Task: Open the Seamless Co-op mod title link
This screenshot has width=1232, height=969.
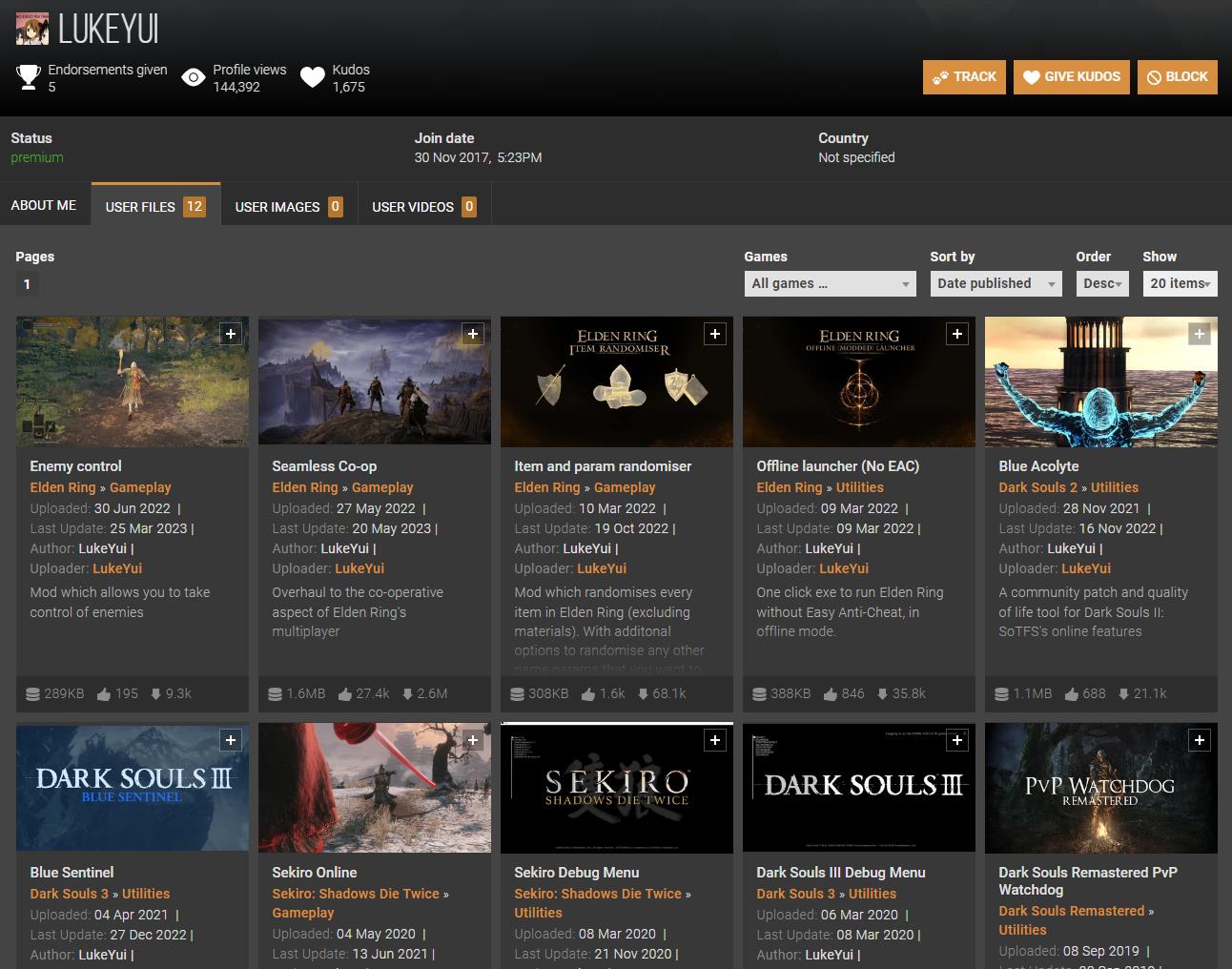Action: tap(324, 466)
